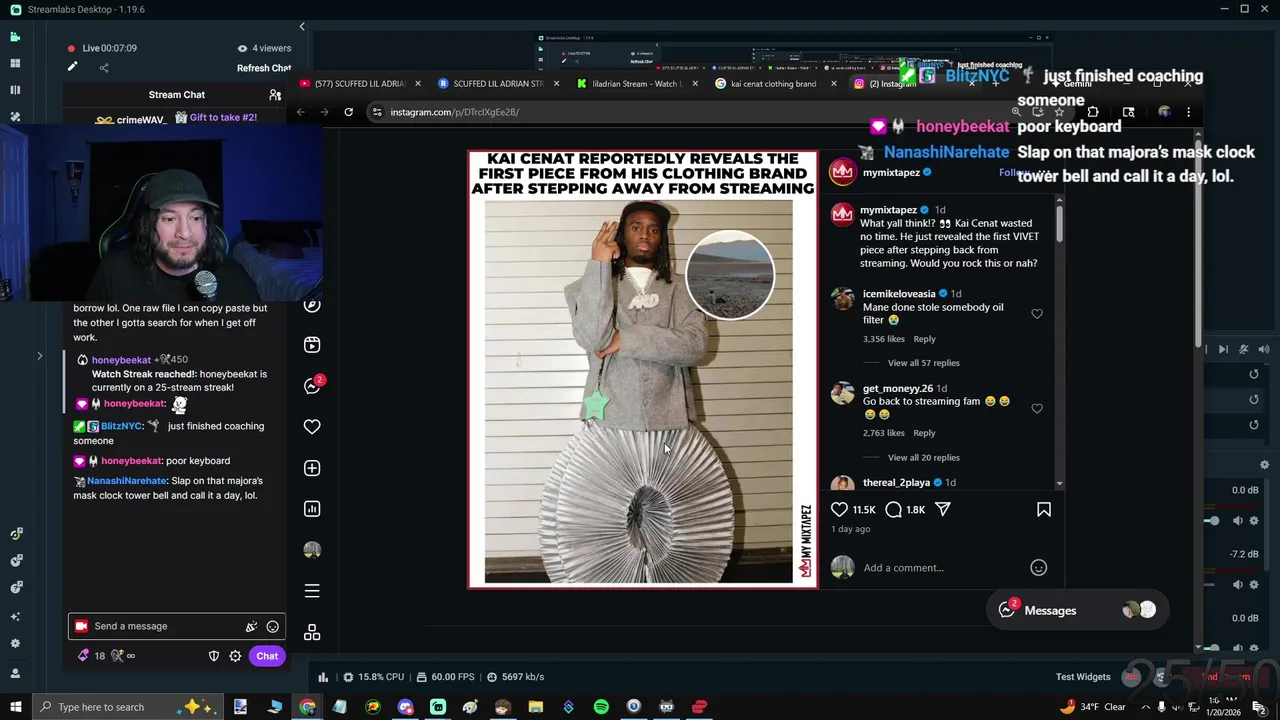Open Instagram dashboard chart icon
The image size is (1280, 720).
tap(312, 509)
